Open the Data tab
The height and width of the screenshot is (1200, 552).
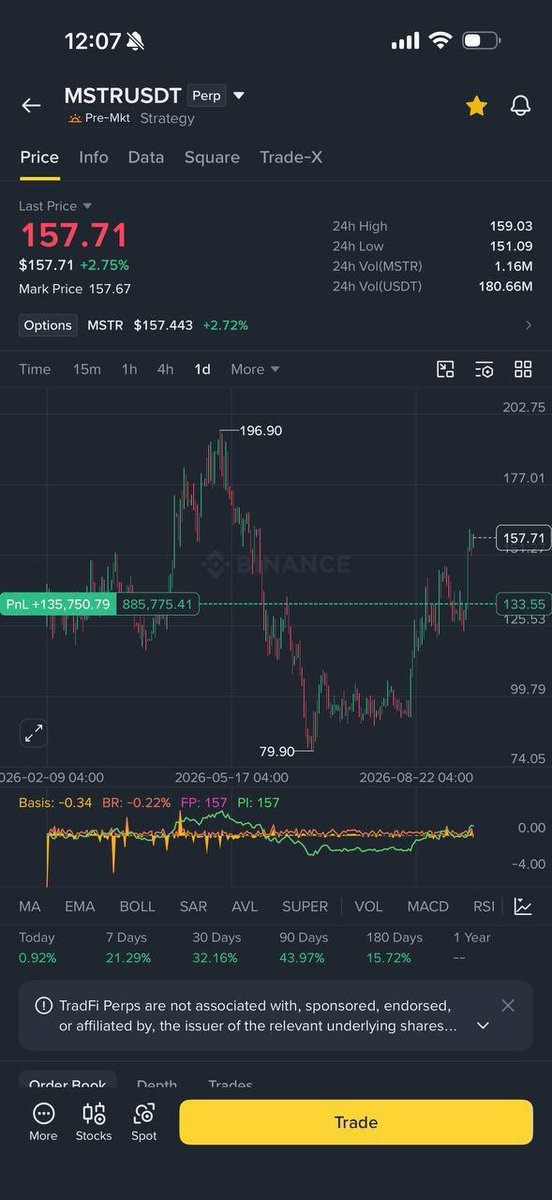(146, 157)
